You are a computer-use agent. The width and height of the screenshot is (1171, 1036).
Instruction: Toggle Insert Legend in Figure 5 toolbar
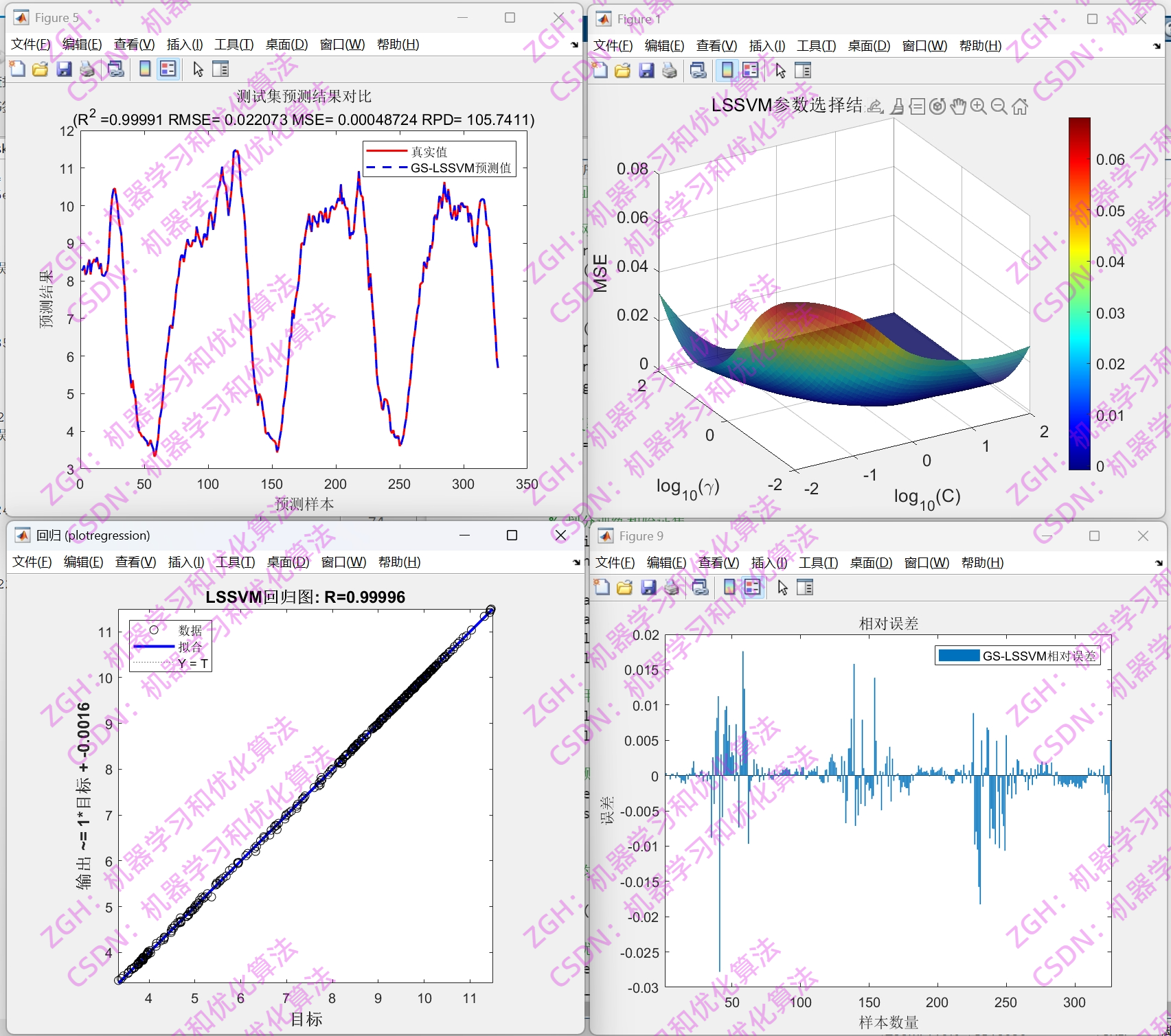(168, 69)
